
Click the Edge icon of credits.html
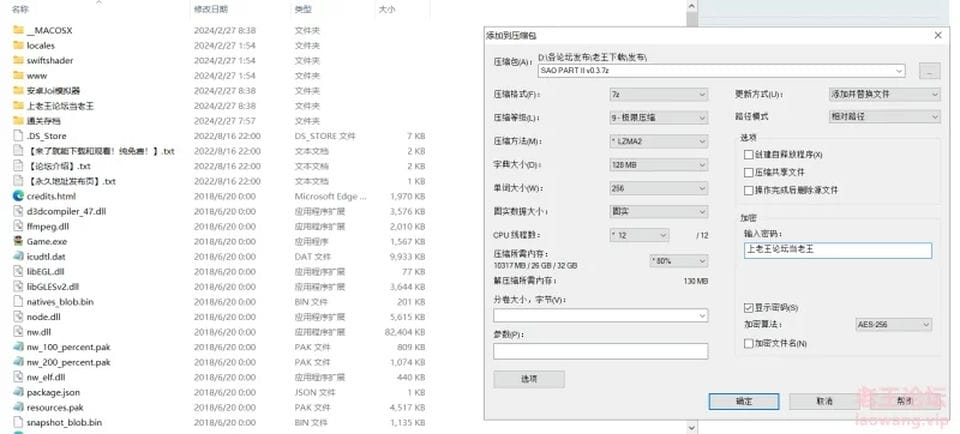point(18,196)
